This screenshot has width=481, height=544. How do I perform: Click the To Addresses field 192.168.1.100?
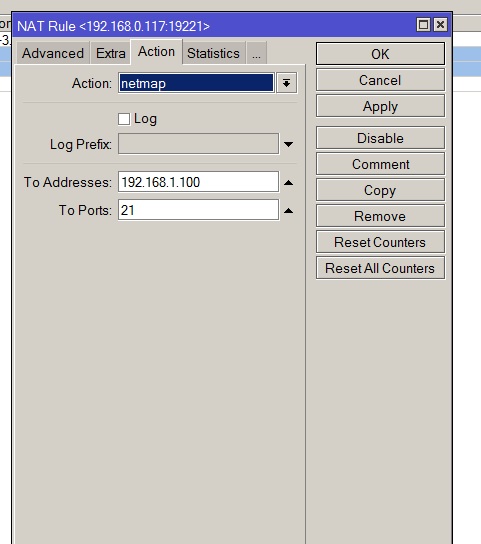198,182
